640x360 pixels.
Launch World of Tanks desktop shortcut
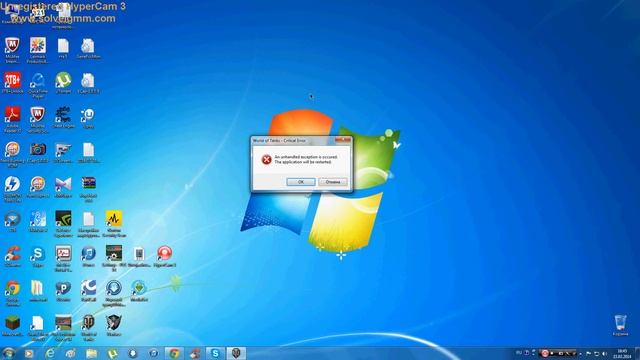88,327
